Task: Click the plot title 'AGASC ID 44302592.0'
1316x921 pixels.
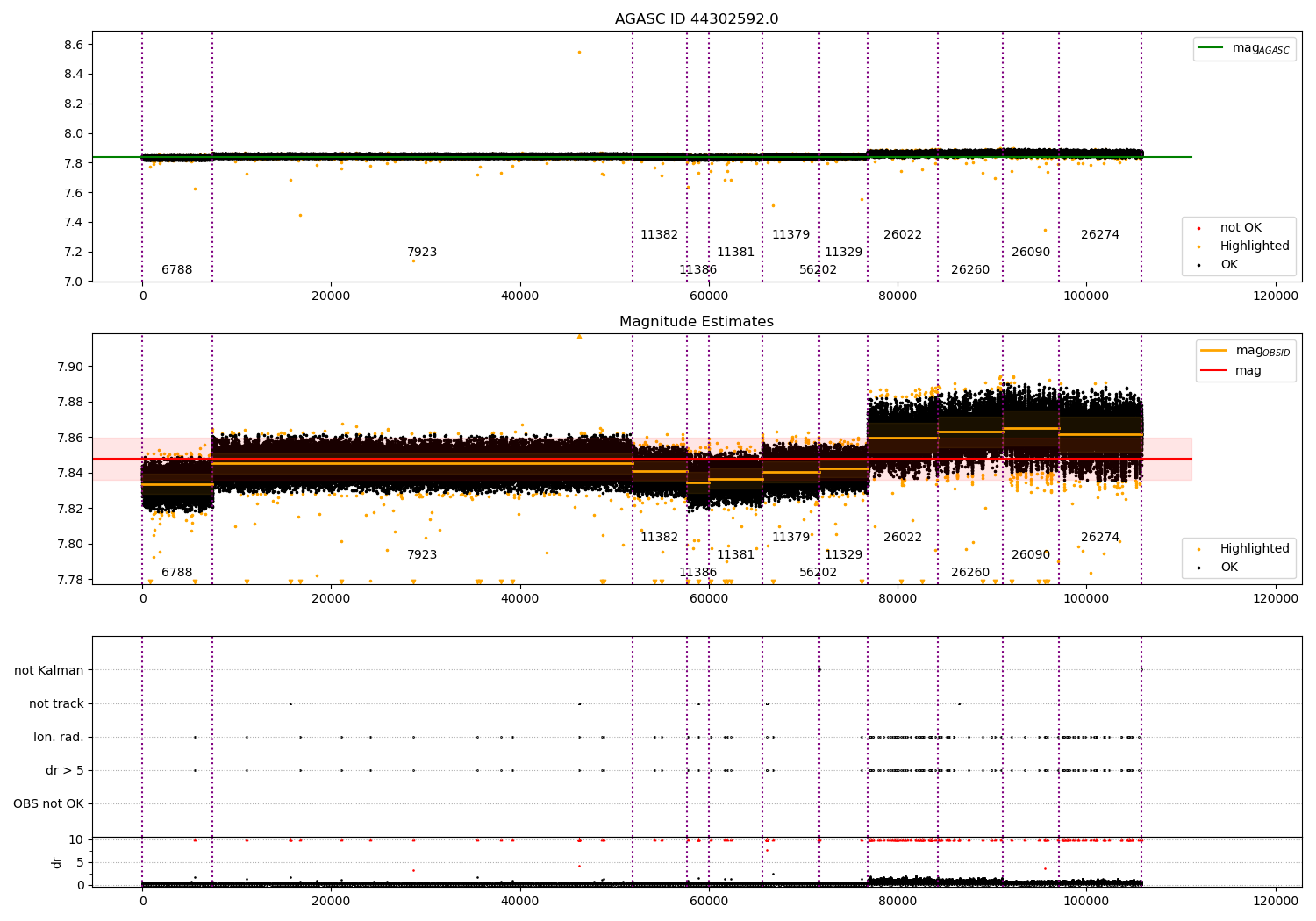Action: 697,19
